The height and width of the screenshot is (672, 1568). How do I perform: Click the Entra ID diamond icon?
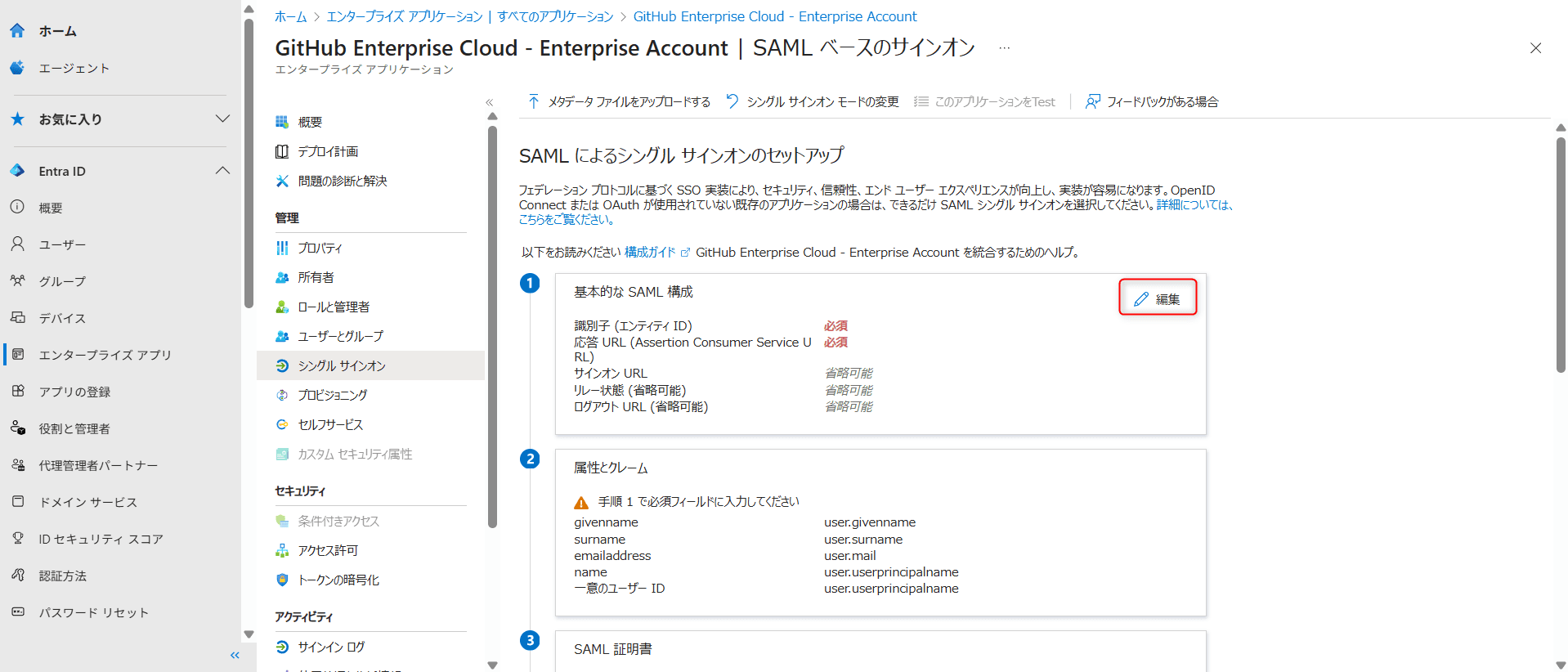17,171
